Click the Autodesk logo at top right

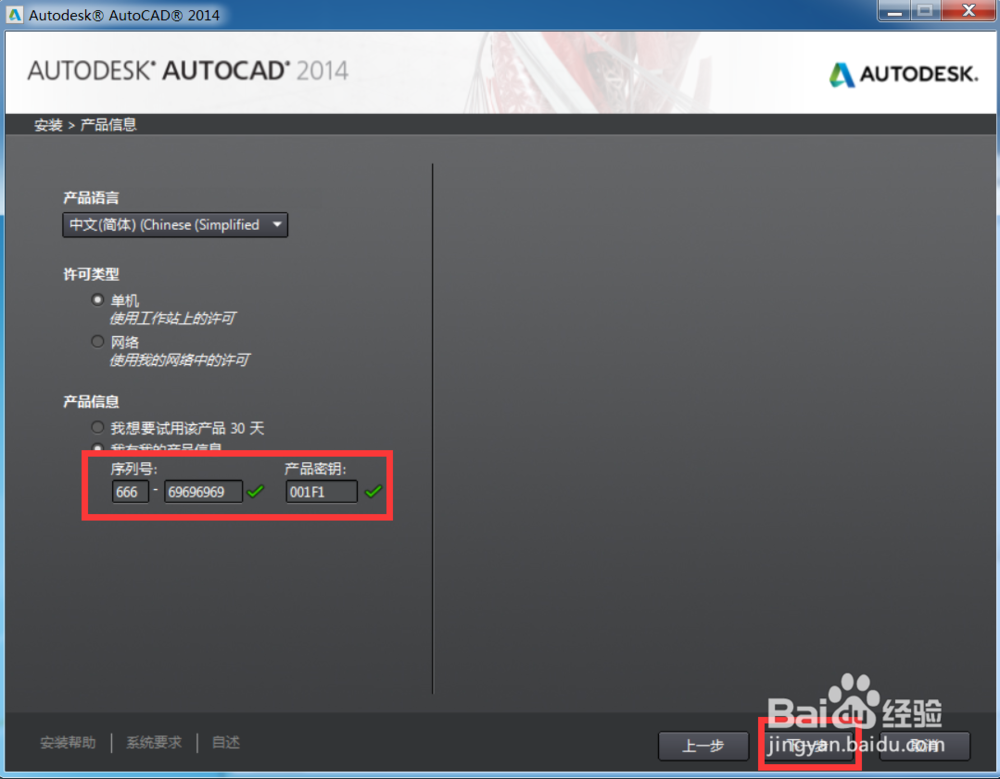pyautogui.click(x=903, y=73)
